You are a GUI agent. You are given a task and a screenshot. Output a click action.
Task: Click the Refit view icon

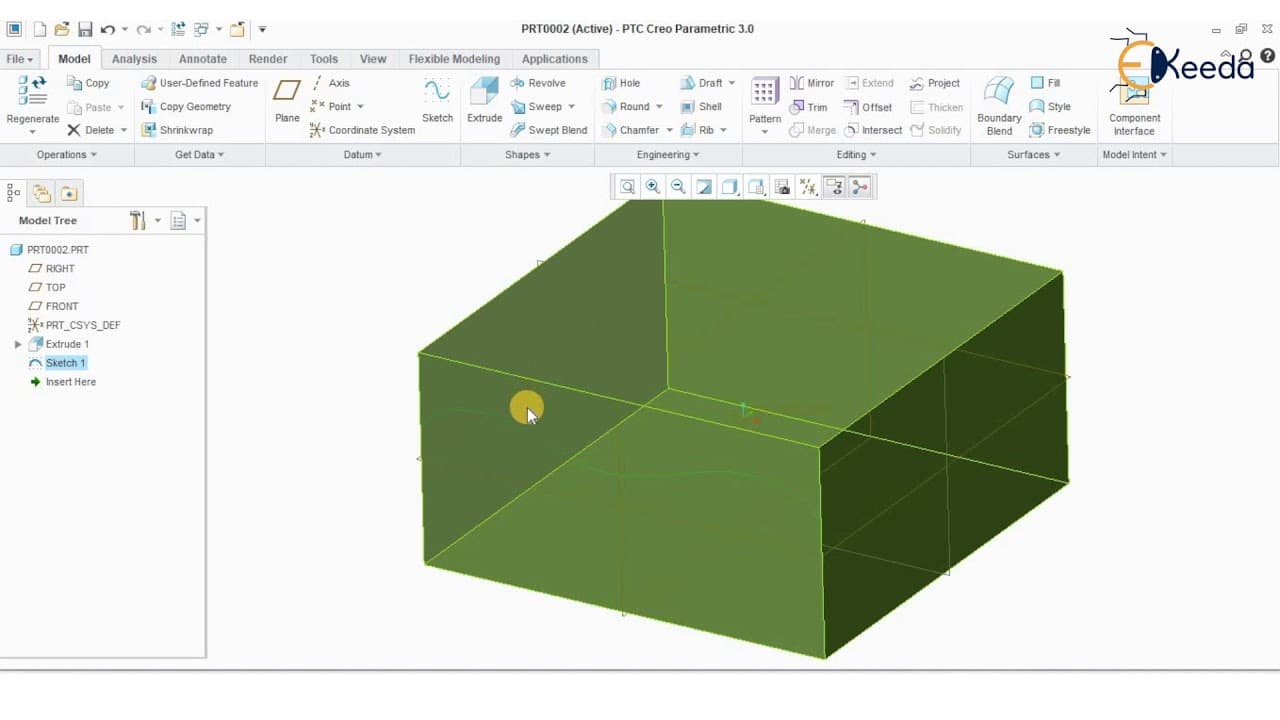coord(627,187)
